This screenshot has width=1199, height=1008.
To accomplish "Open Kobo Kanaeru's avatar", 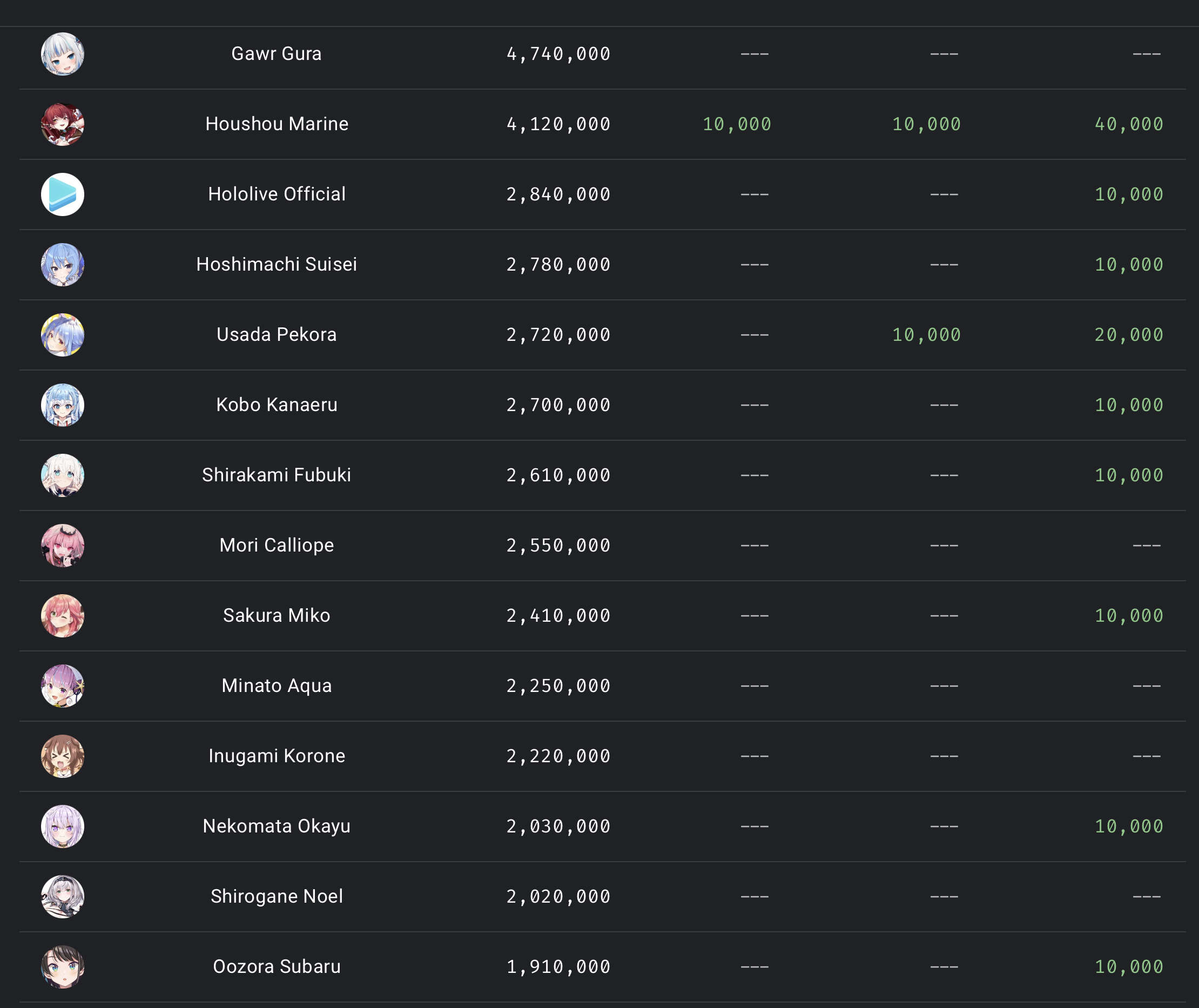I will coord(63,405).
